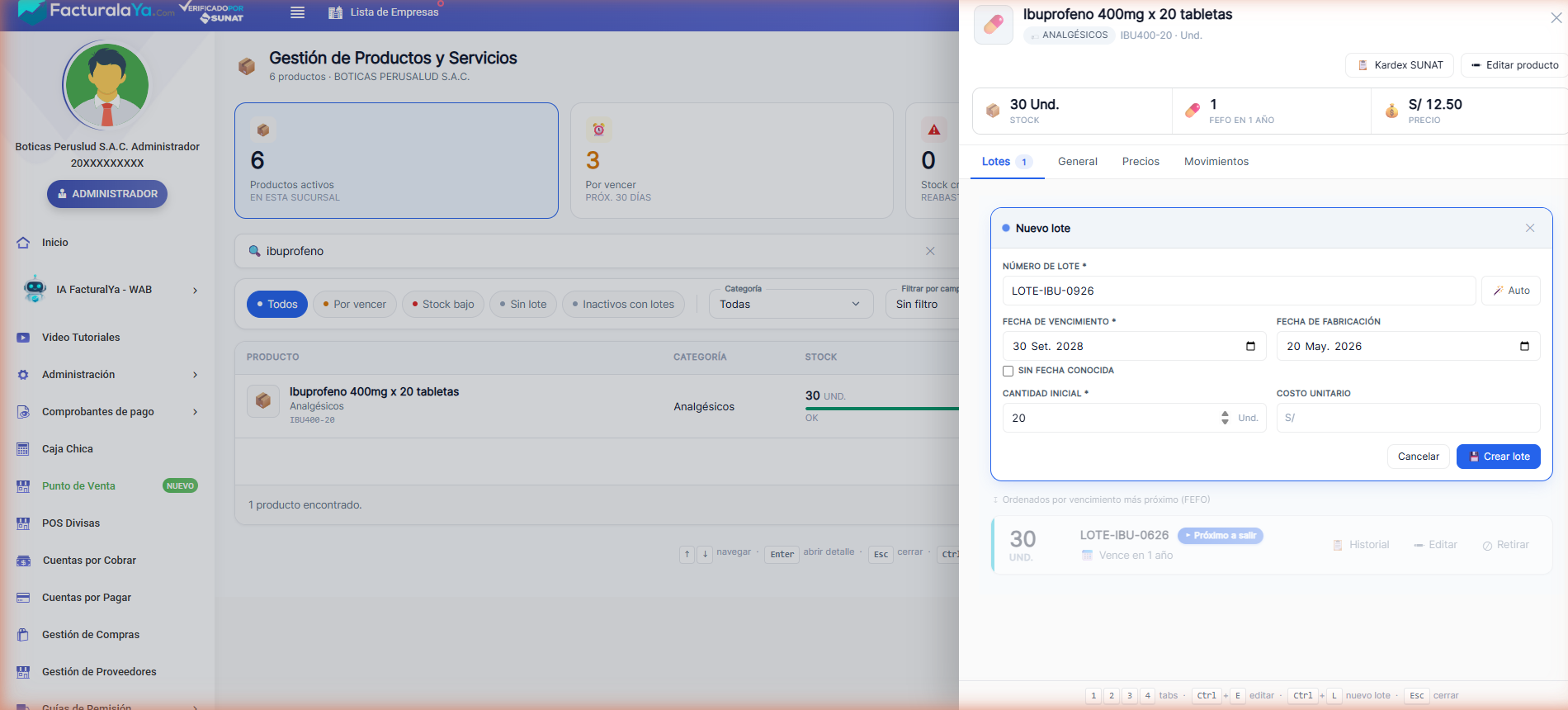Expand the Comprobantes de pago submenu chevron

196,412
